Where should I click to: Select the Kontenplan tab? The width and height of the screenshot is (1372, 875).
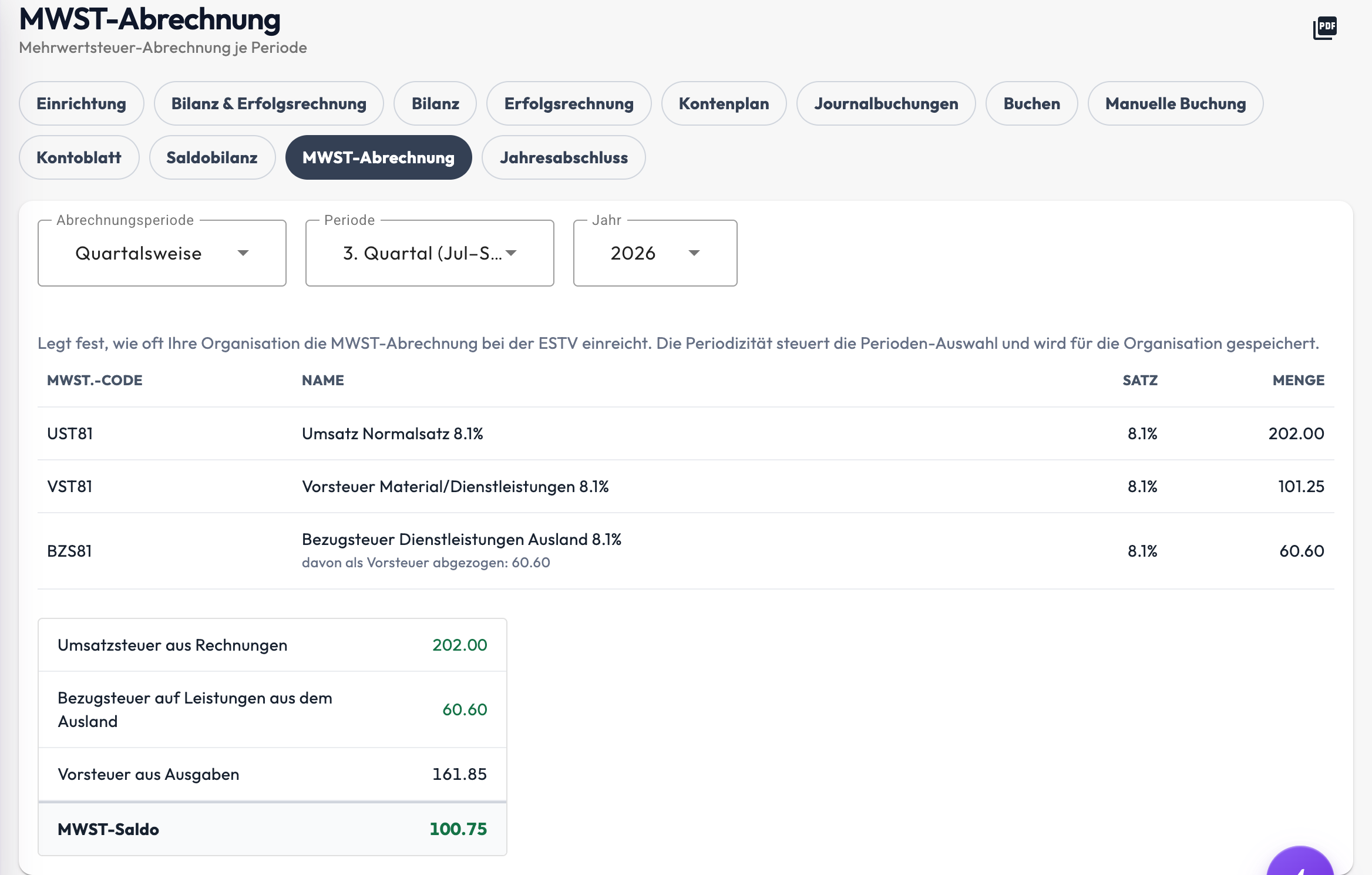[724, 103]
